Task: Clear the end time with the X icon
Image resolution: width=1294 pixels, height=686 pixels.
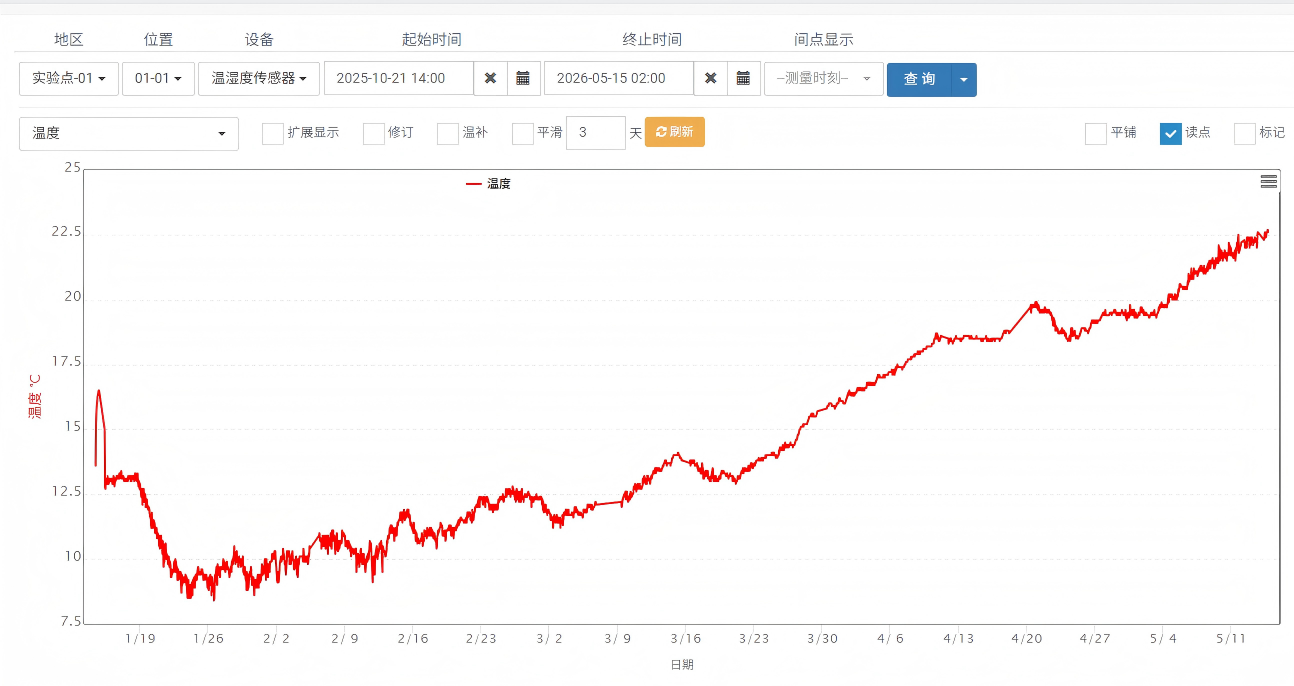Action: (710, 79)
